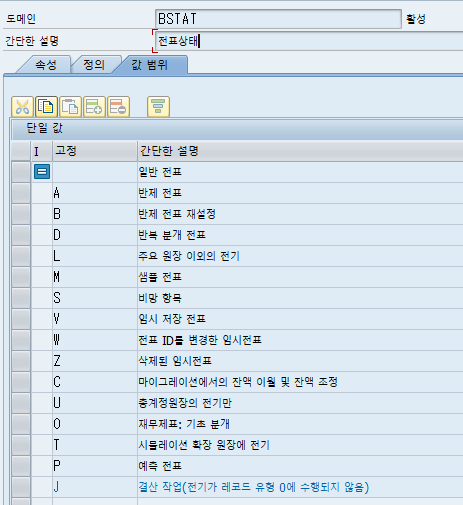This screenshot has width=463, height=505.
Task: Click fixed value cell A
Action: [95, 193]
